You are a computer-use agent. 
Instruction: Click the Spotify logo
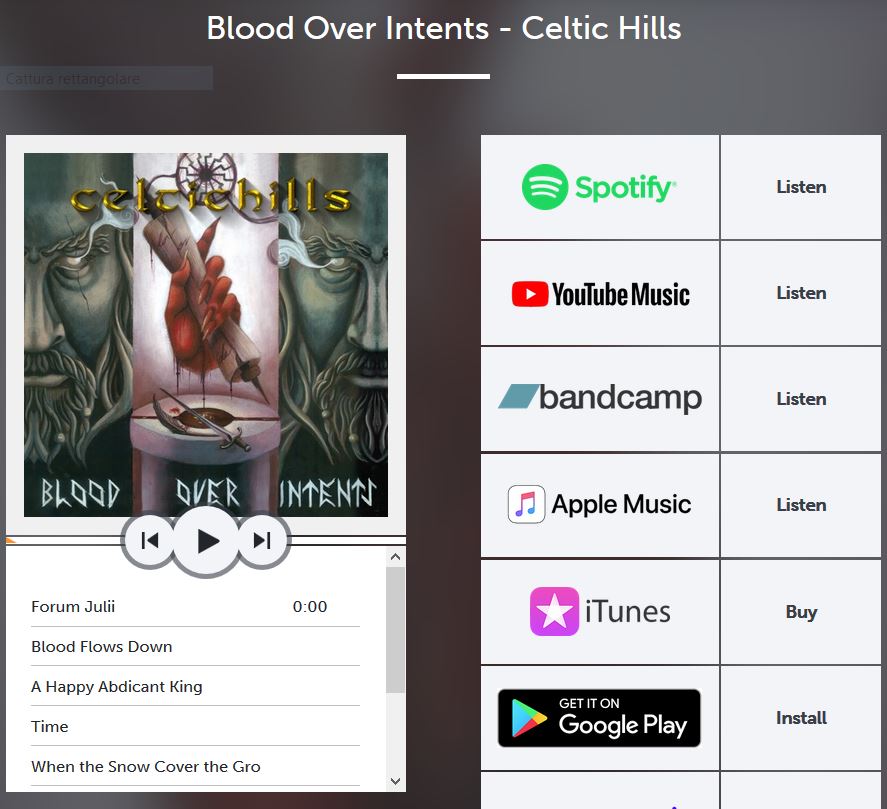click(598, 187)
